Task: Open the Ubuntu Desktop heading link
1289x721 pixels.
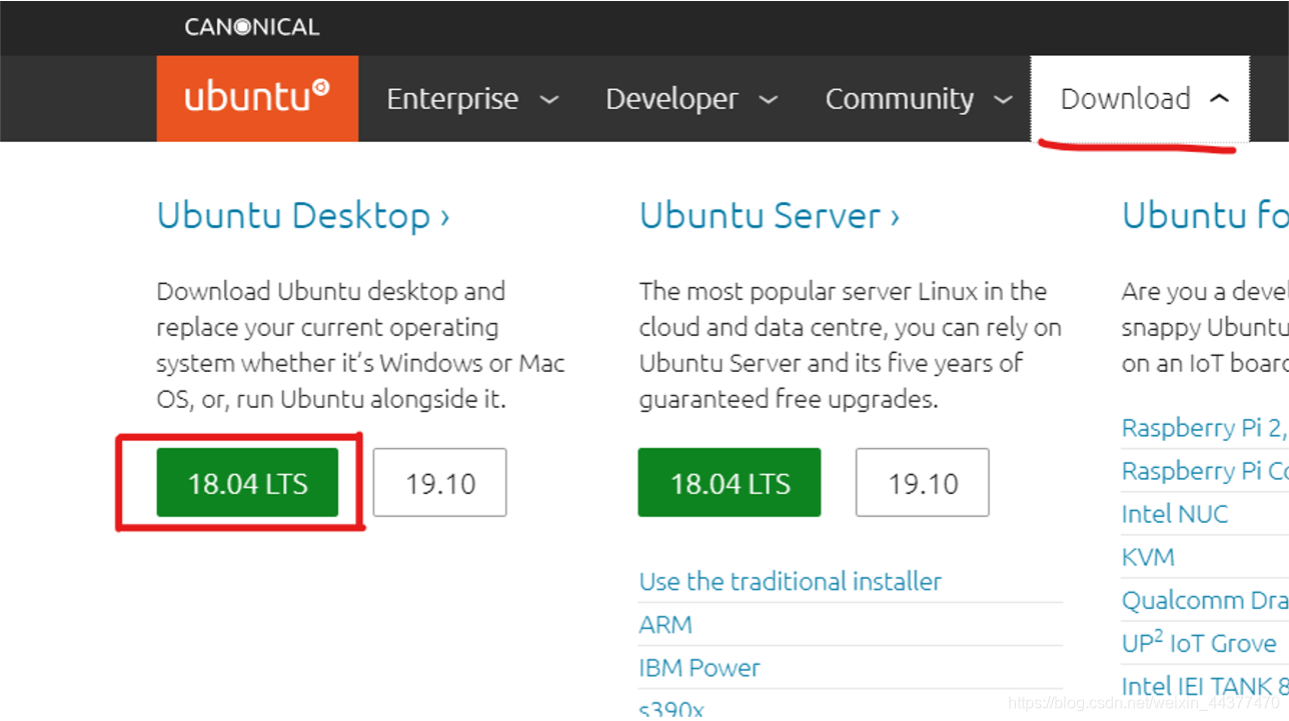Action: (x=303, y=215)
